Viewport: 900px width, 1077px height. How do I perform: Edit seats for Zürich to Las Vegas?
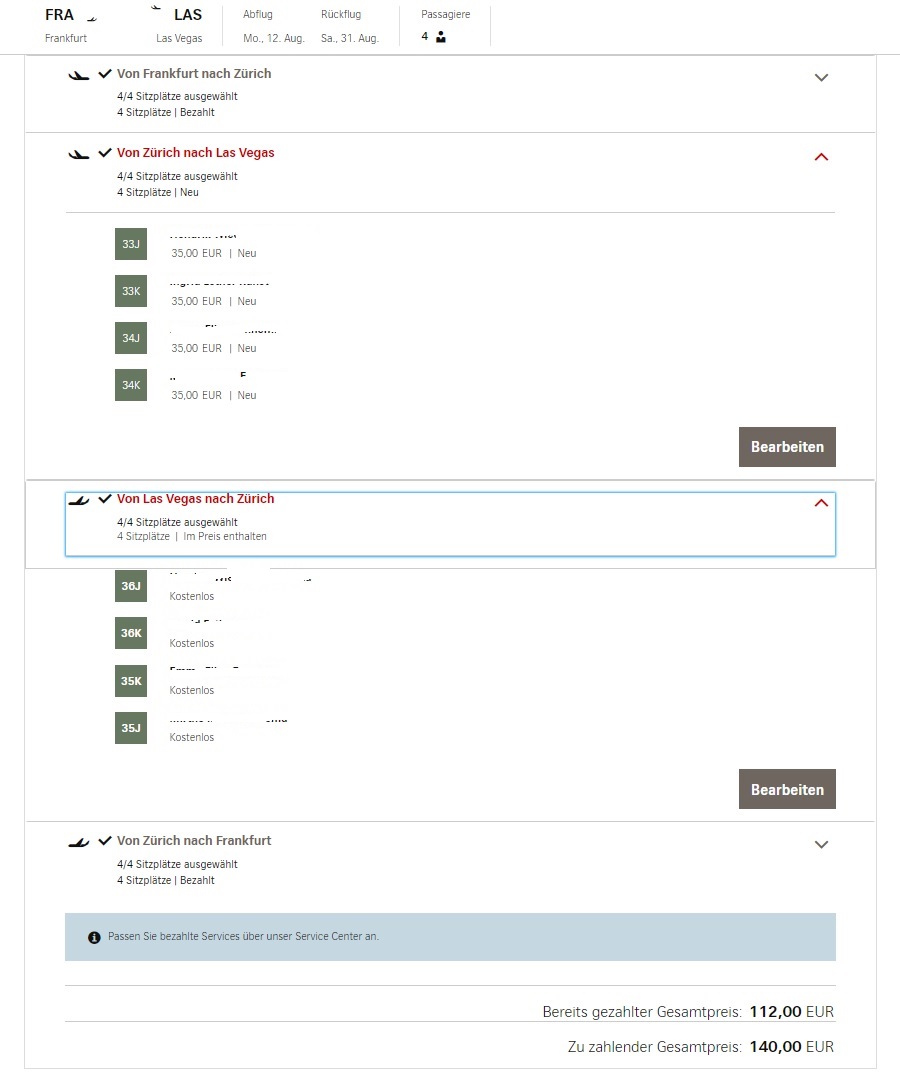787,447
